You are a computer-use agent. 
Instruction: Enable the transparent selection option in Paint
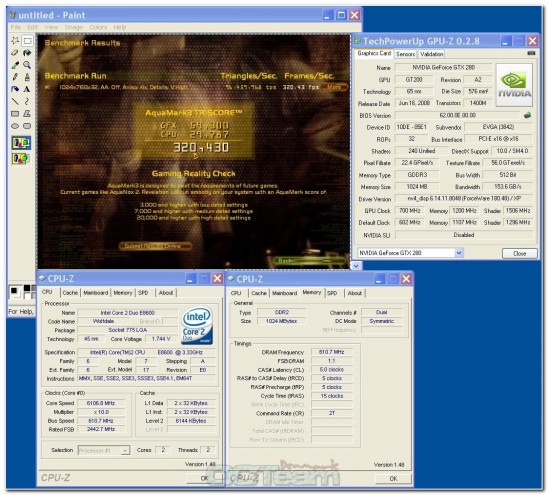[x=21, y=159]
